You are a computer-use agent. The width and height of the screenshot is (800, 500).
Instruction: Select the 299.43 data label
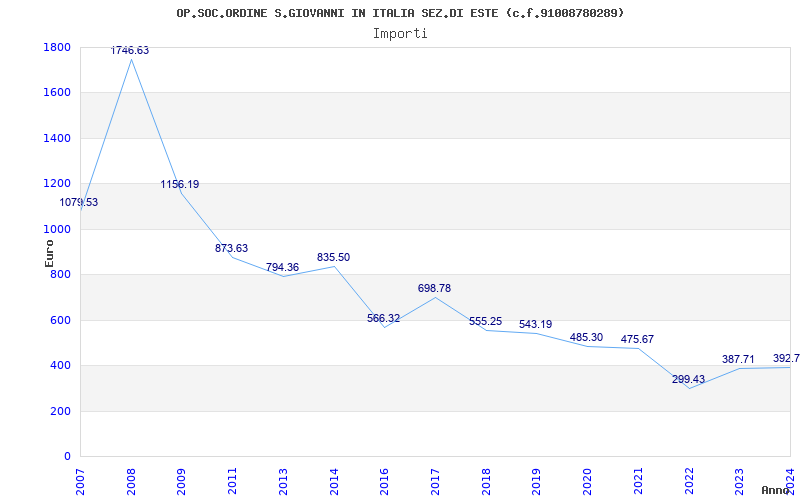(688, 379)
